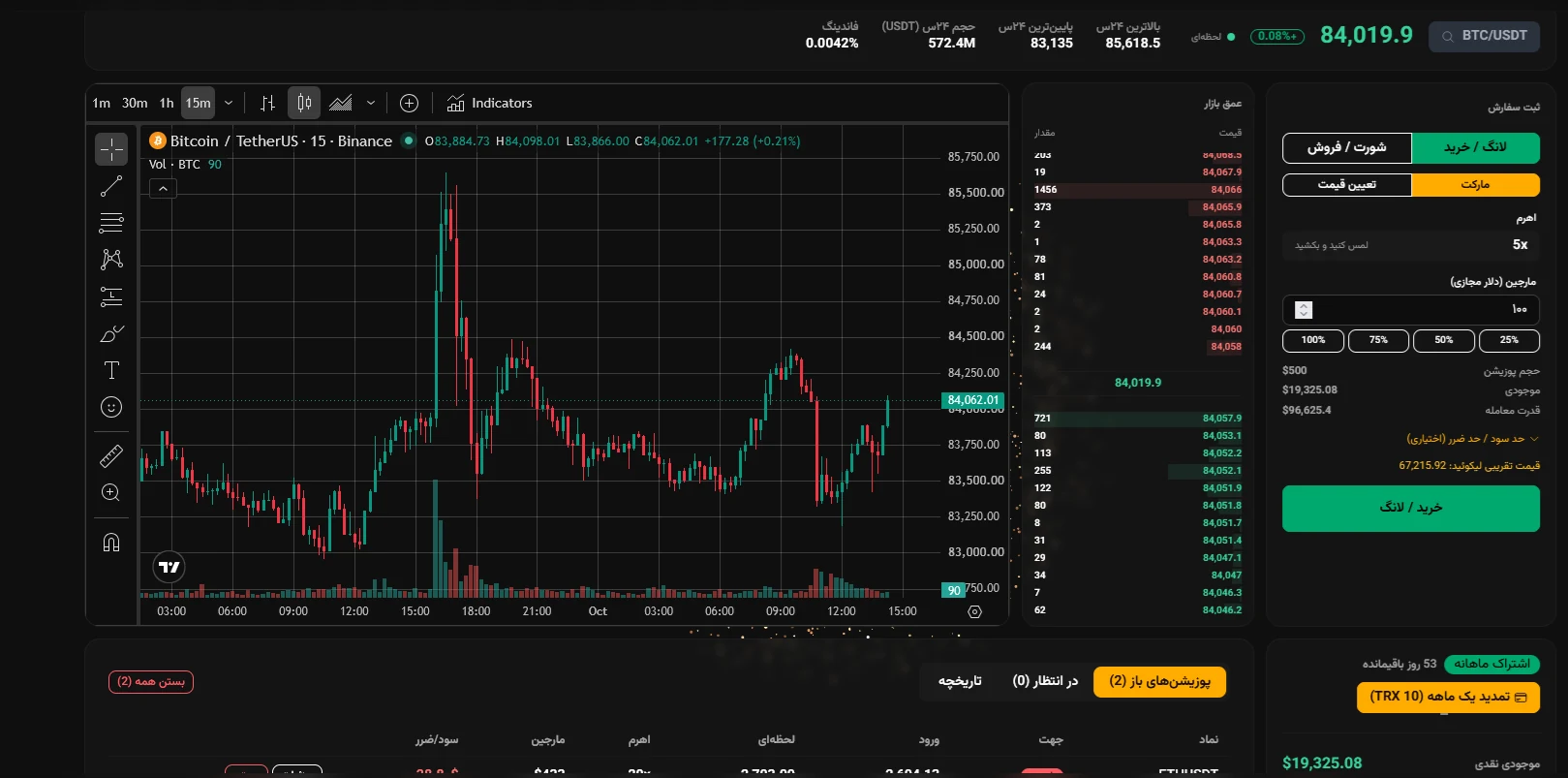Set margin to 50%
The height and width of the screenshot is (778, 1568).
[1443, 340]
